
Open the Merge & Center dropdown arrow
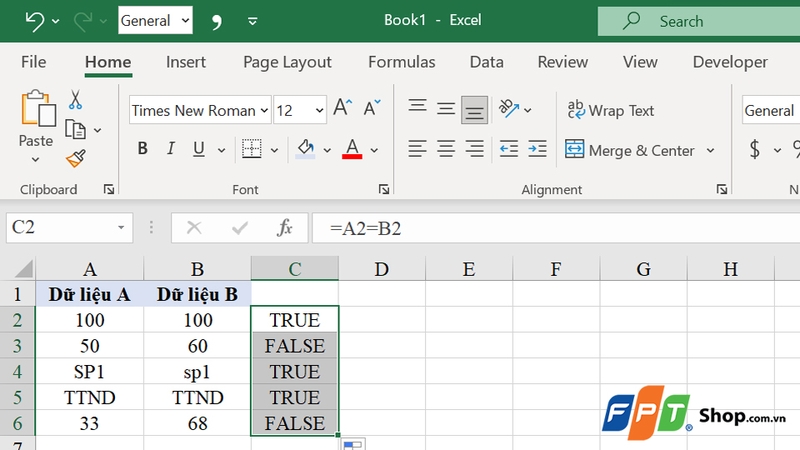click(711, 151)
